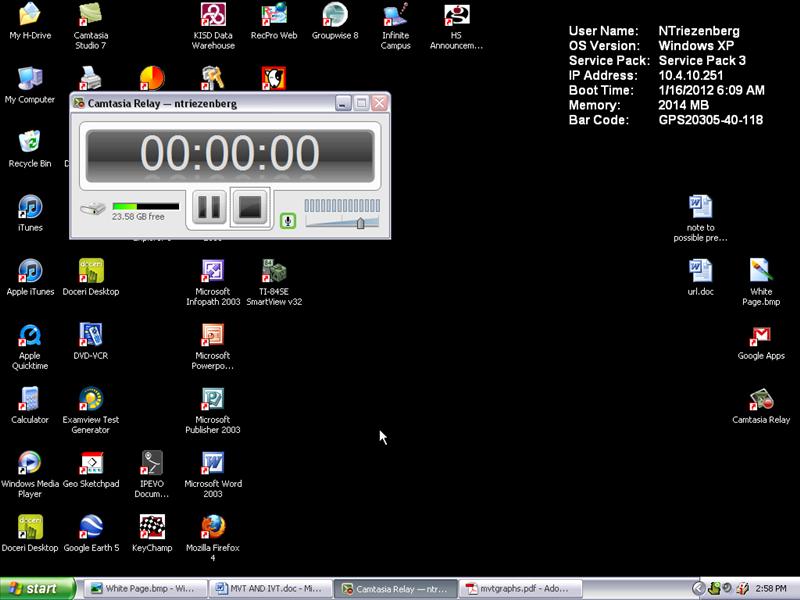Select the Camtasia Studio 7 shortcut
Image resolution: width=800 pixels, height=600 pixels.
91,27
